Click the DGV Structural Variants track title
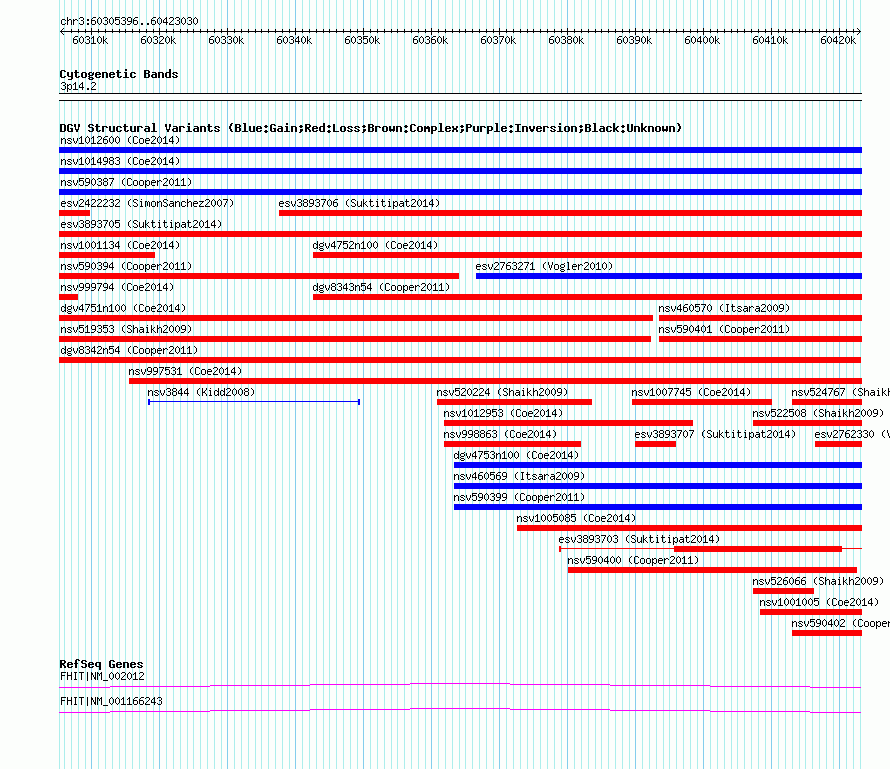Screen dimensions: 890x769 (371, 128)
